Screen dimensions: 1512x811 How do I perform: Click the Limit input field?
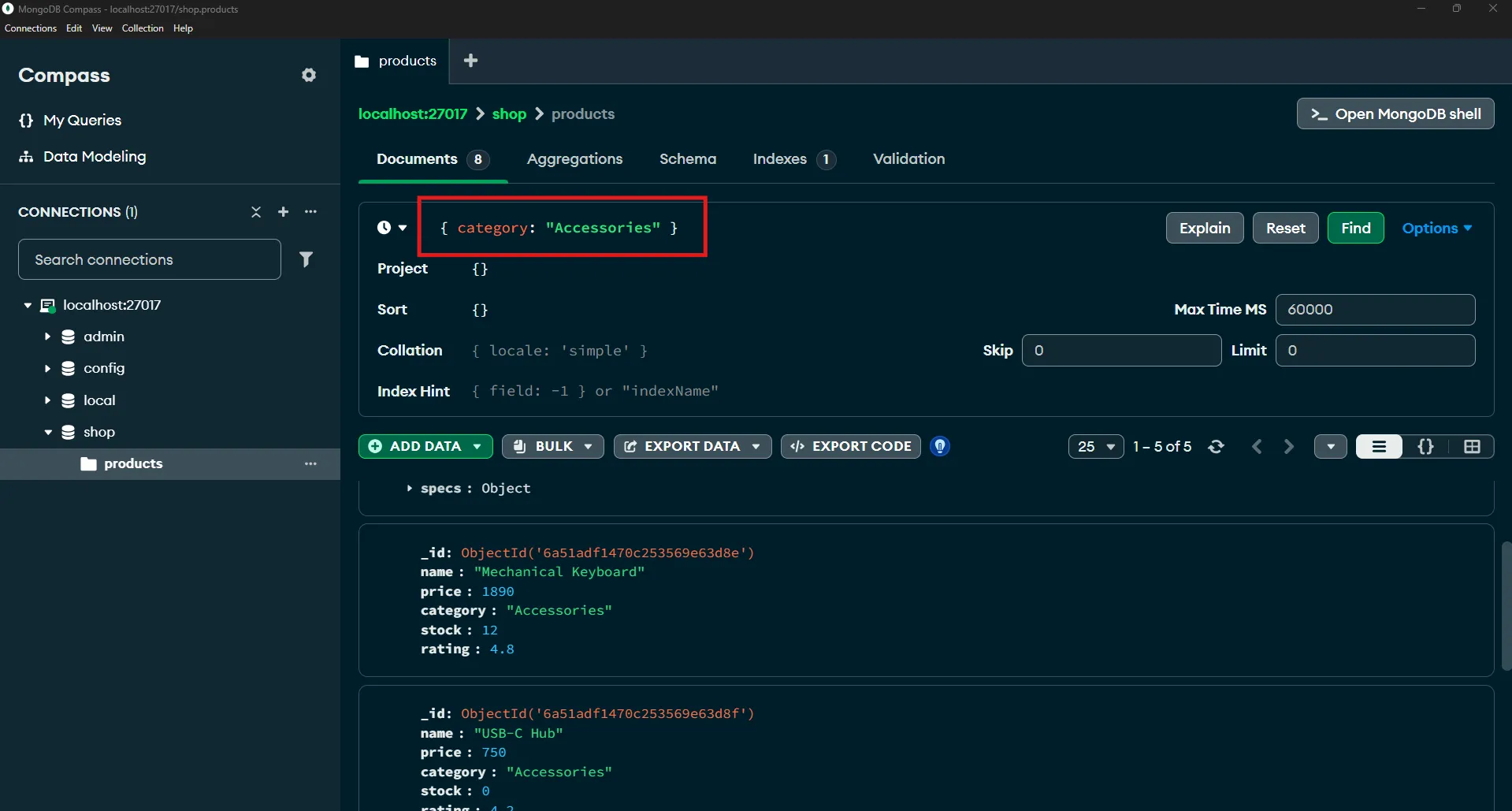pyautogui.click(x=1375, y=350)
